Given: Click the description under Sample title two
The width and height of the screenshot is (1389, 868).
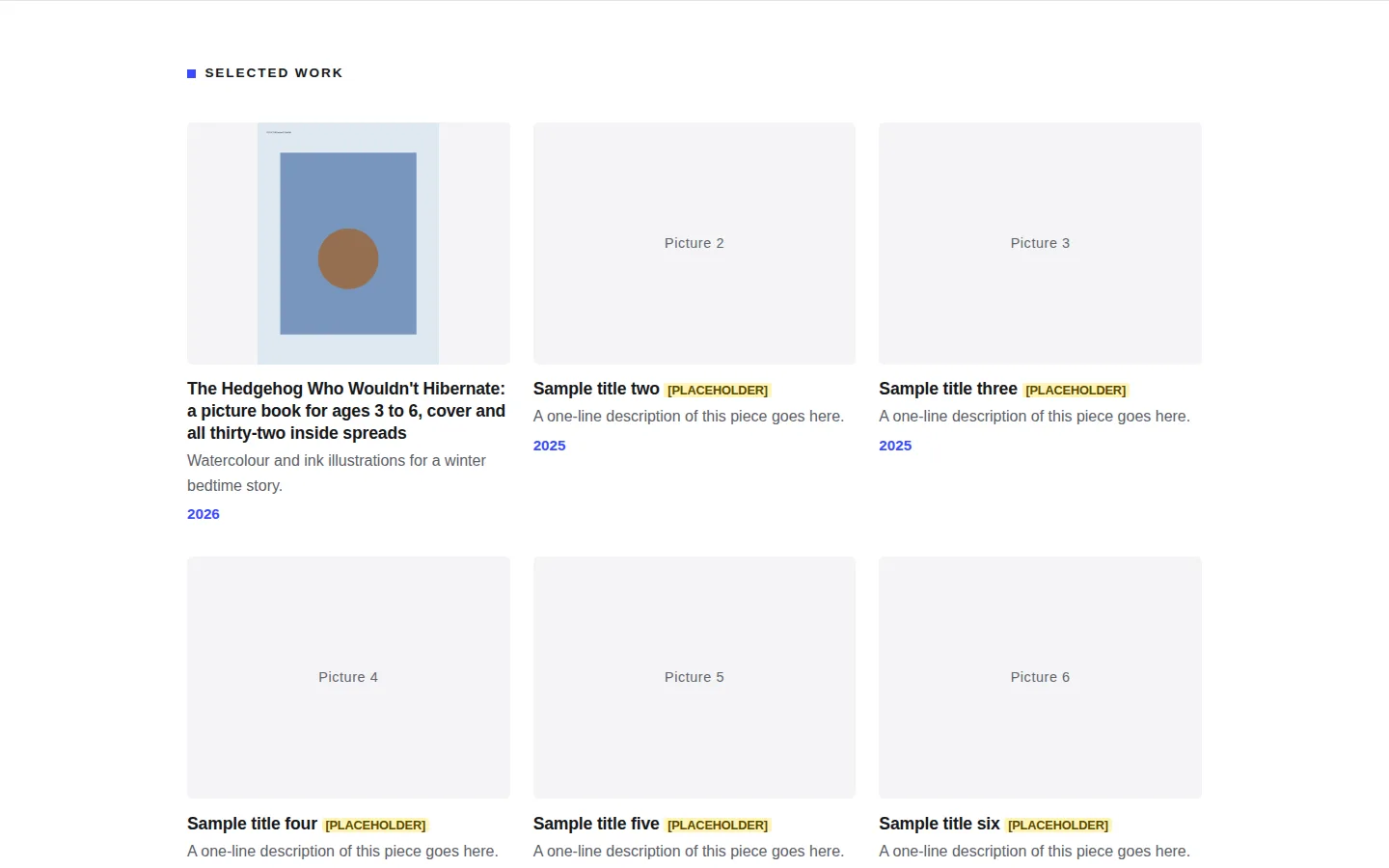Looking at the screenshot, I should (x=689, y=417).
